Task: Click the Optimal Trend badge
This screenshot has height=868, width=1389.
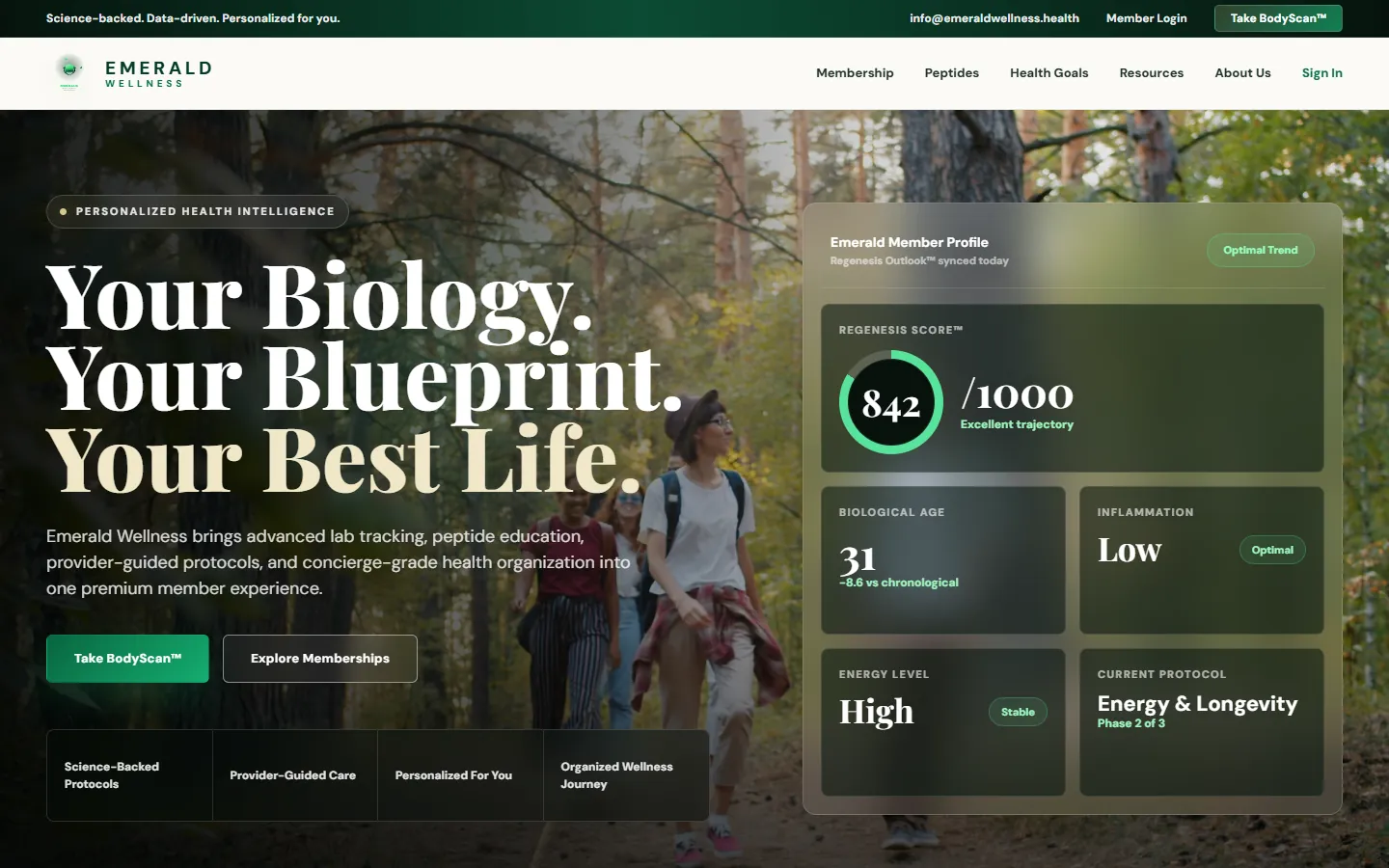Action: click(1261, 251)
